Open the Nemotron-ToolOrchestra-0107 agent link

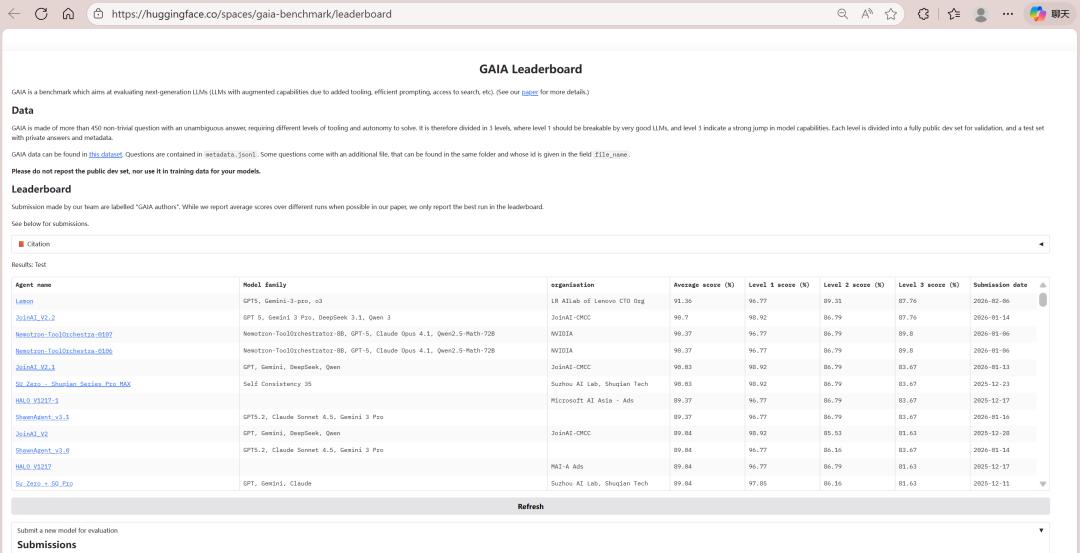[64, 334]
